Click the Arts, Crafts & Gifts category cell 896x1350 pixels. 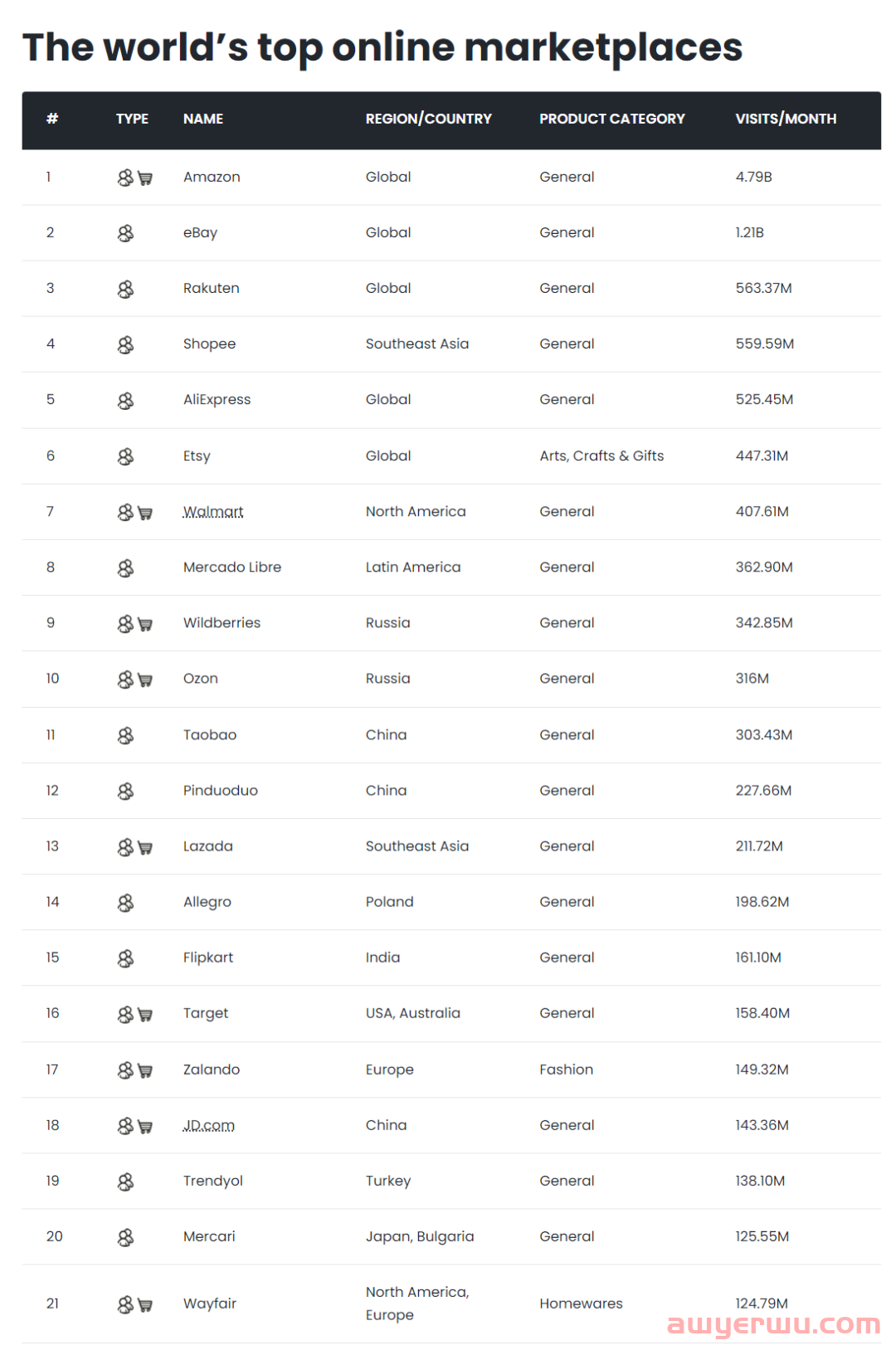pos(601,456)
